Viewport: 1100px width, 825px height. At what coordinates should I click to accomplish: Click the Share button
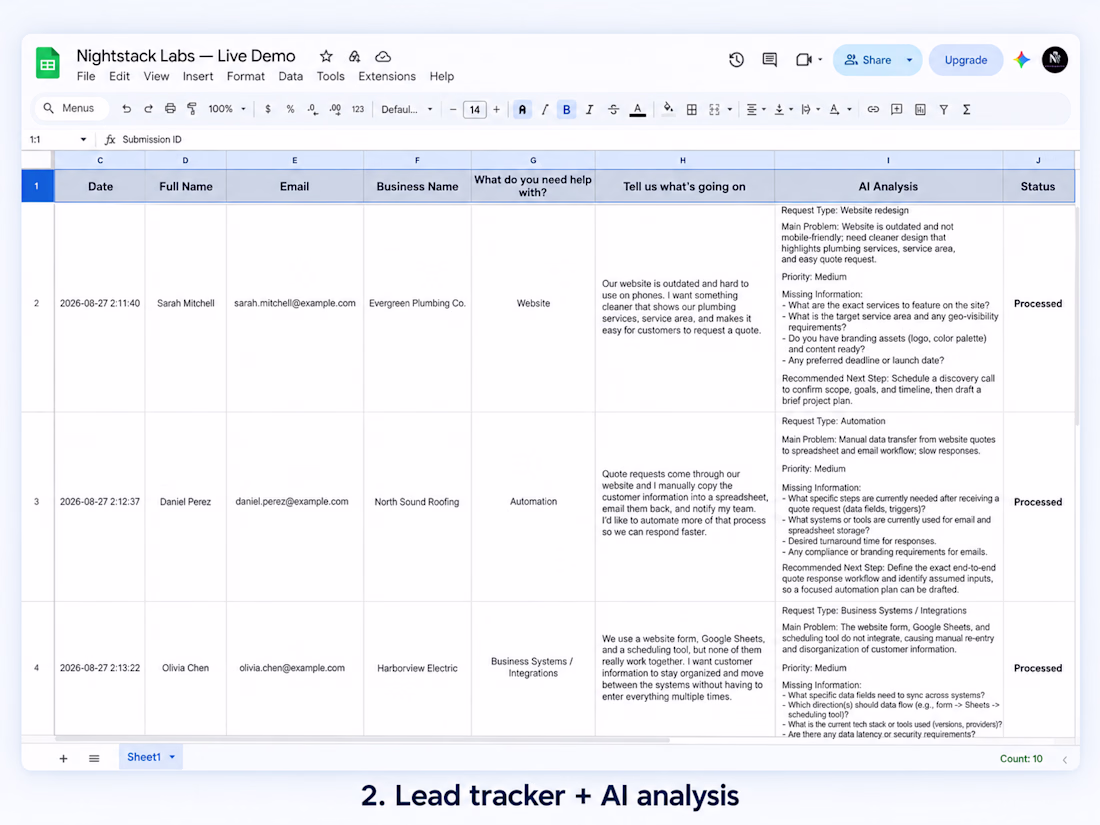coord(868,60)
